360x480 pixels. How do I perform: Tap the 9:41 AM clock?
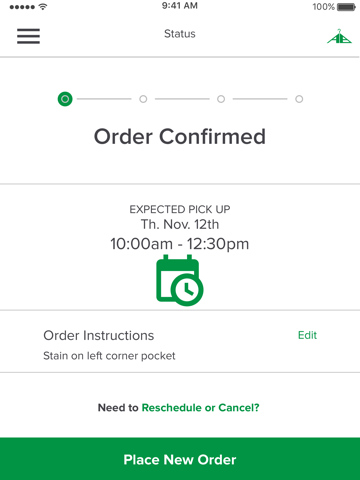tap(180, 6)
